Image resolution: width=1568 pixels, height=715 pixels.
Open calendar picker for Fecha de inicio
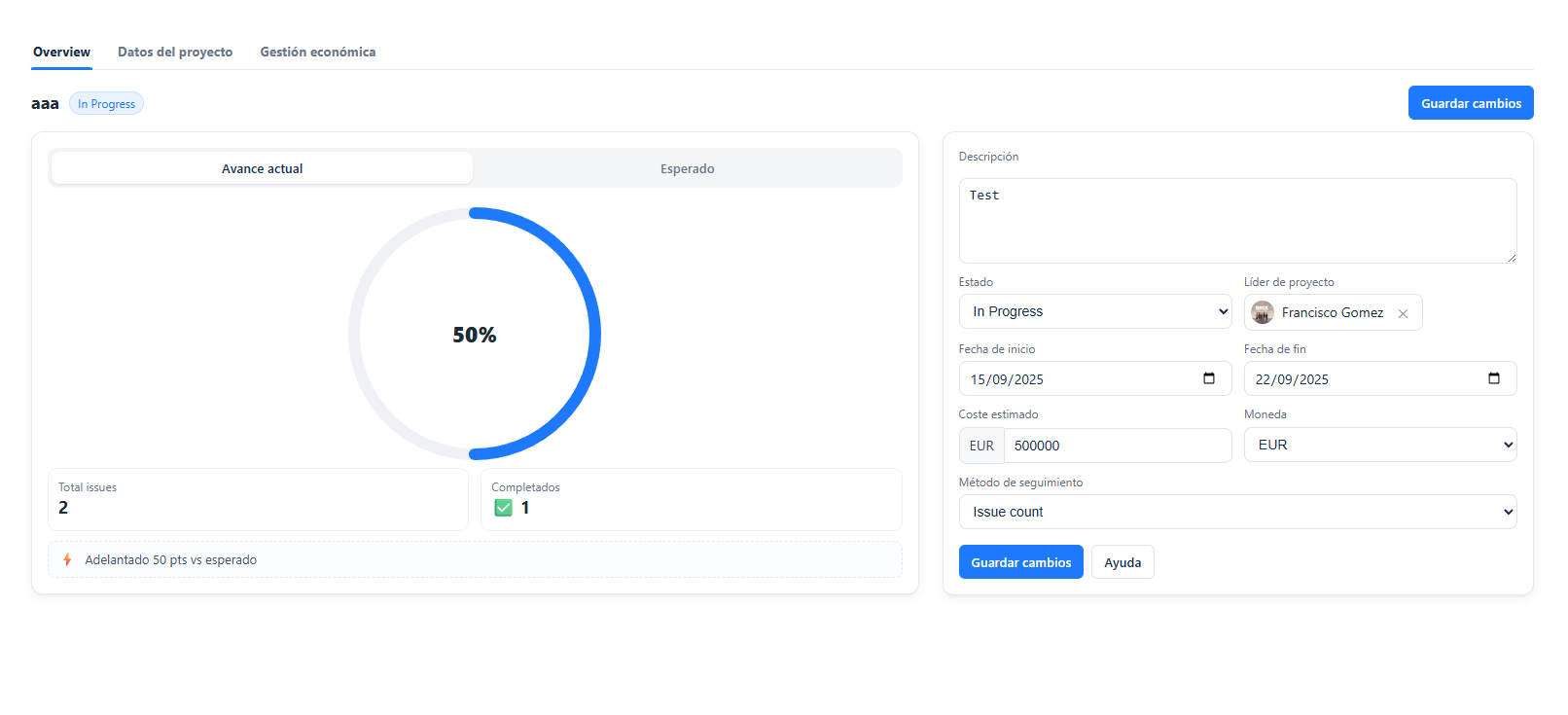(1209, 378)
